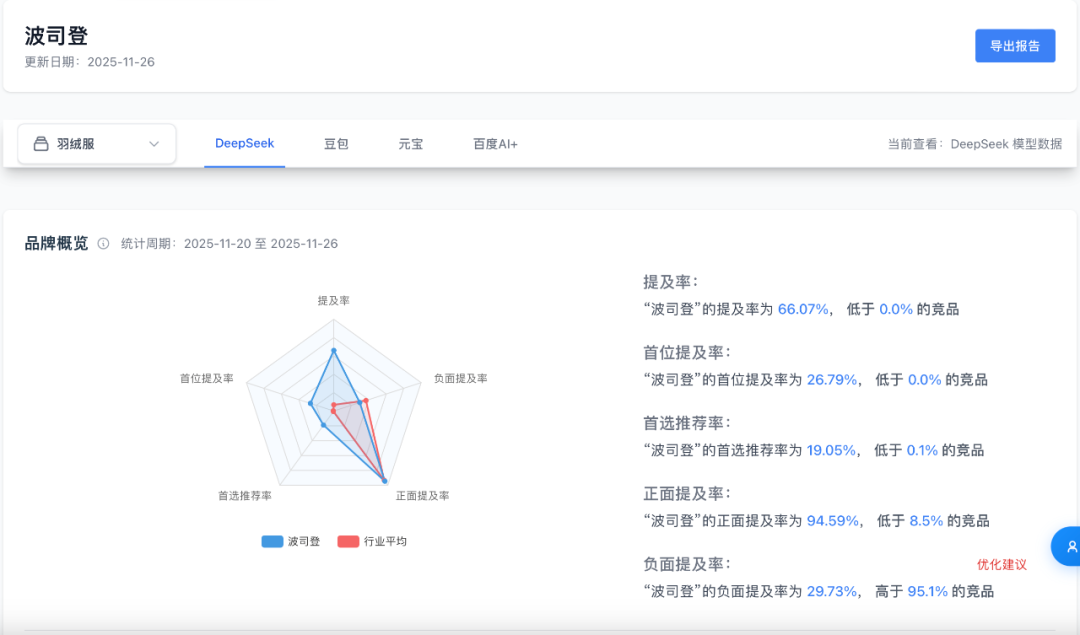The image size is (1080, 635).
Task: Click the 66.07% mention rate value
Action: tap(802, 309)
